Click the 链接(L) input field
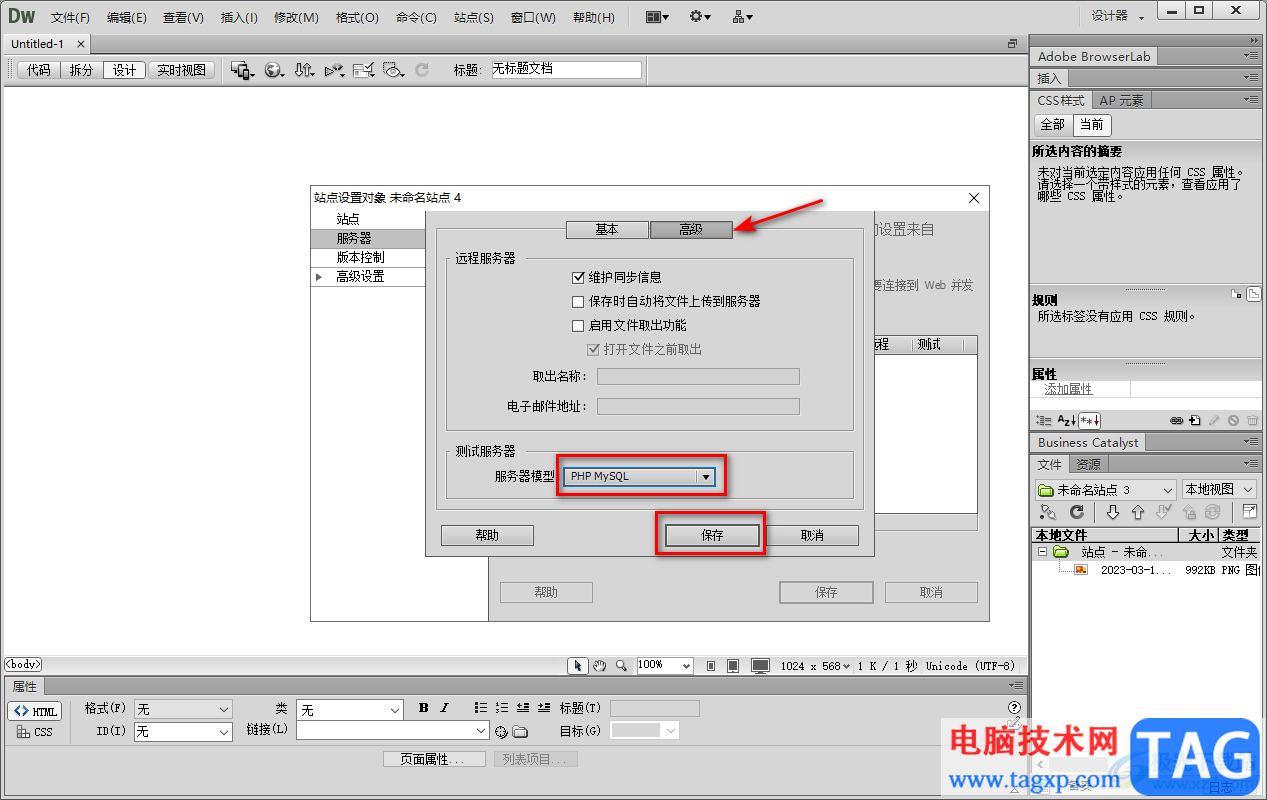This screenshot has height=800, width=1267. (392, 731)
